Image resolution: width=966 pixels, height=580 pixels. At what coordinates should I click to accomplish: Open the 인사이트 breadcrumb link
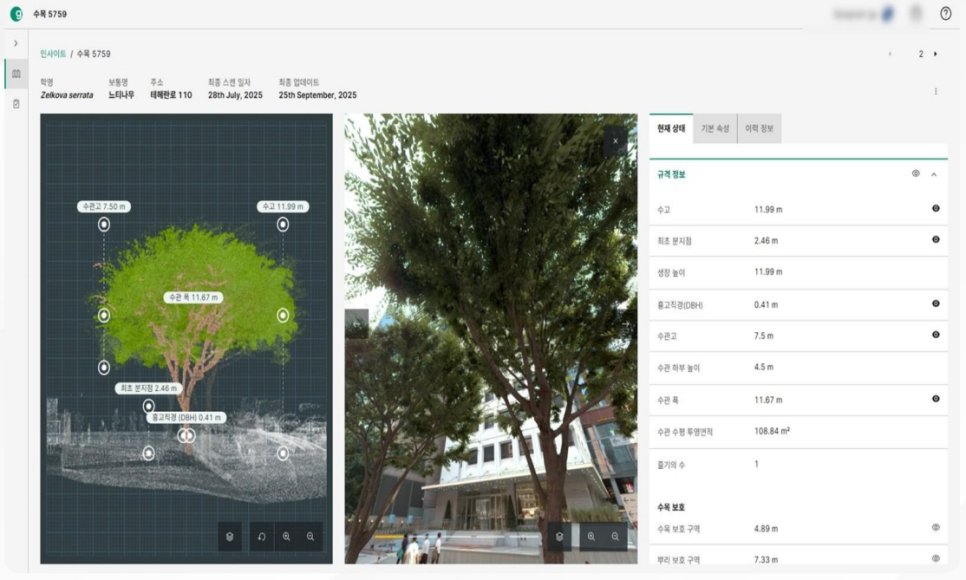pos(53,54)
